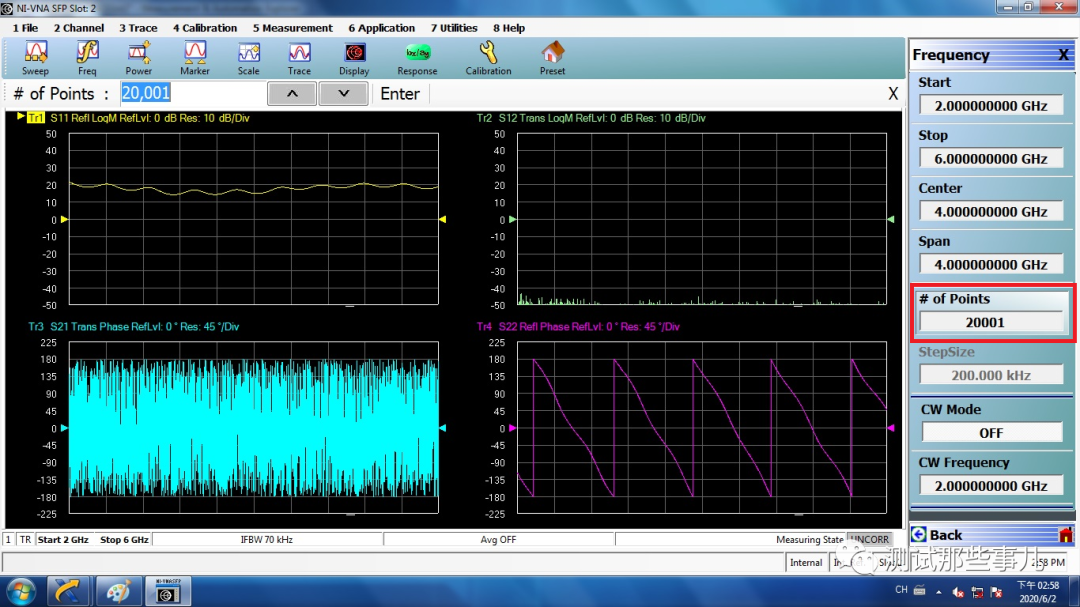Select trace Tr3 S21 Trans Phase label

[x=134, y=327]
